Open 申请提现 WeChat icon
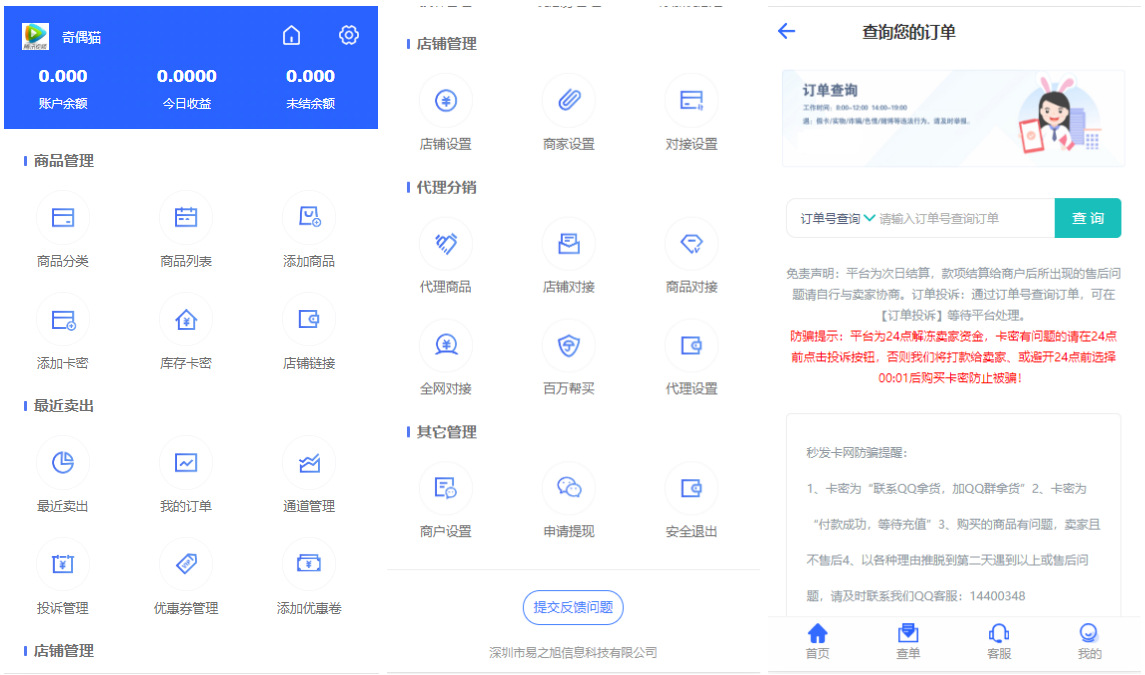This screenshot has height=675, width=1145. 569,487
